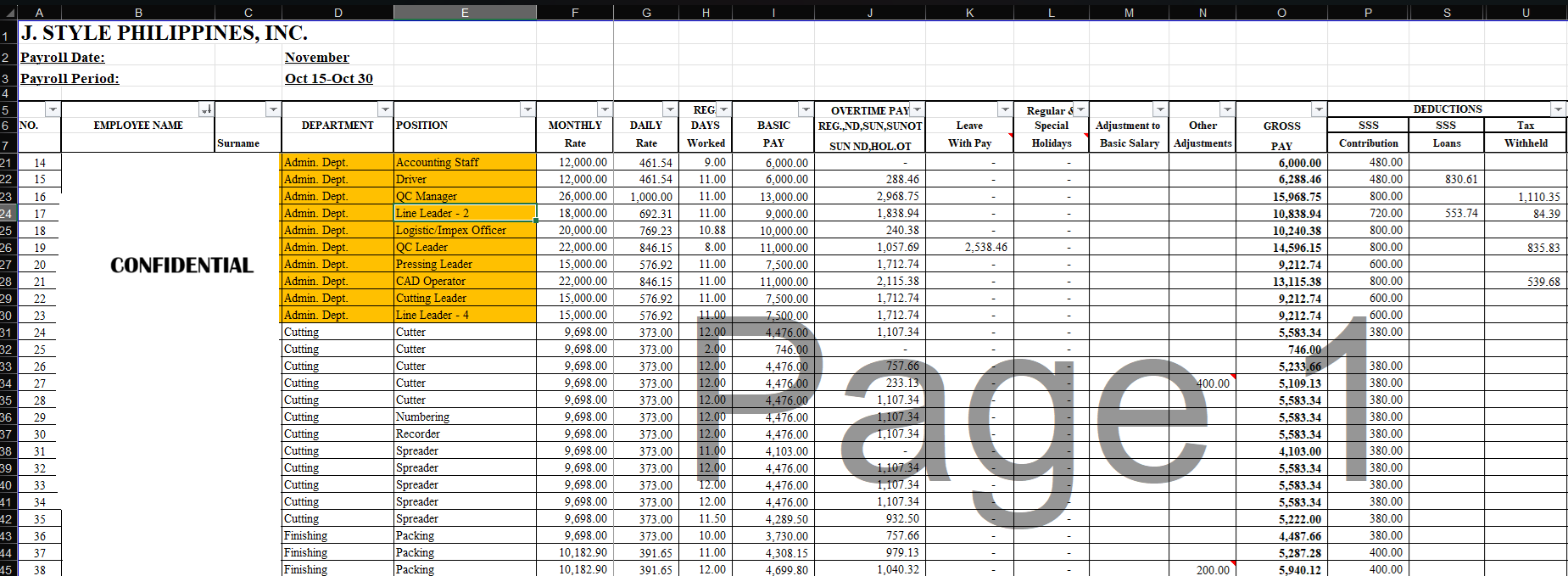This screenshot has width=1568, height=576.
Task: Open the POSITION filter dropdown arrow
Action: [527, 109]
